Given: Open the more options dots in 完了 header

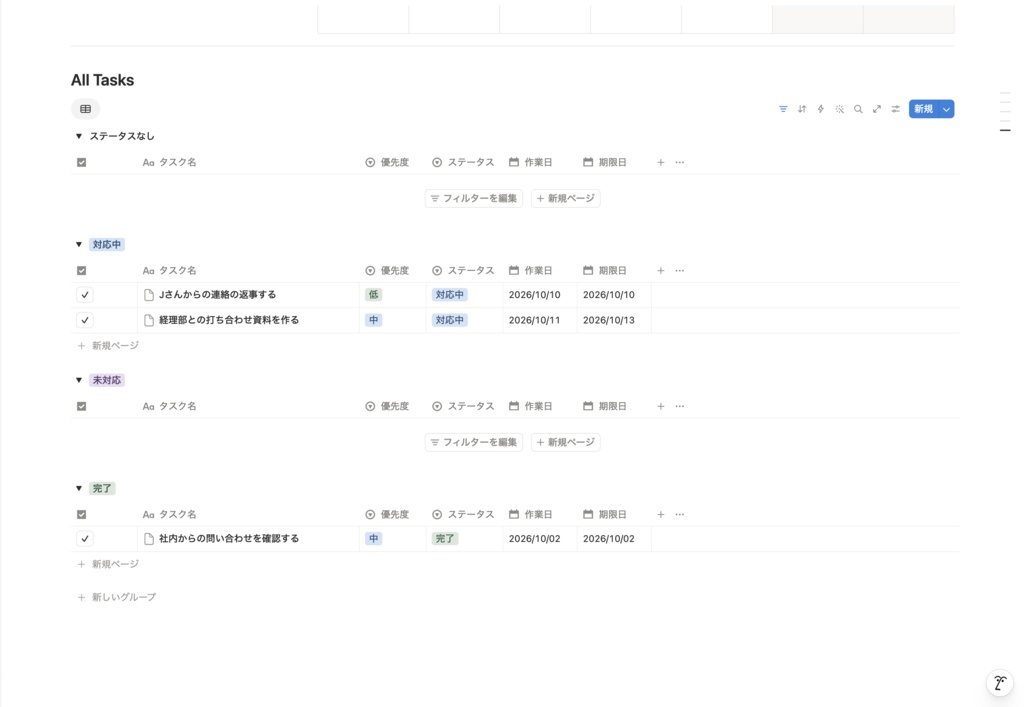Looking at the screenshot, I should [x=680, y=514].
